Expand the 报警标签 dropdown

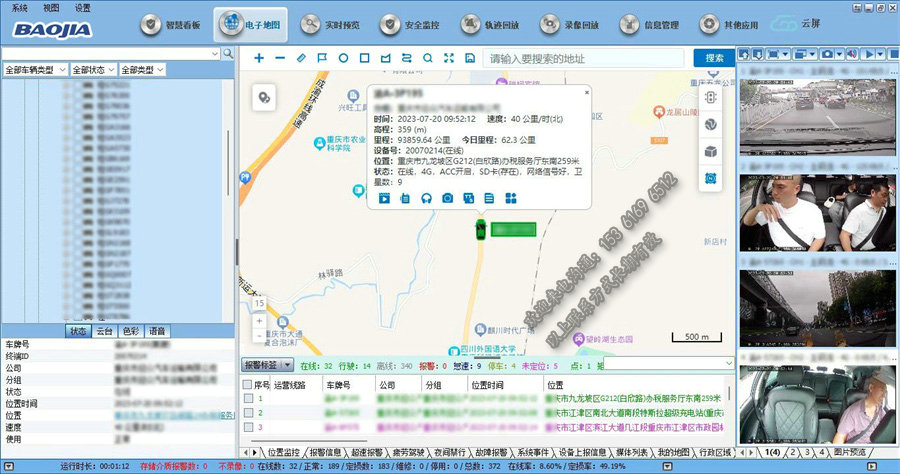(x=268, y=366)
